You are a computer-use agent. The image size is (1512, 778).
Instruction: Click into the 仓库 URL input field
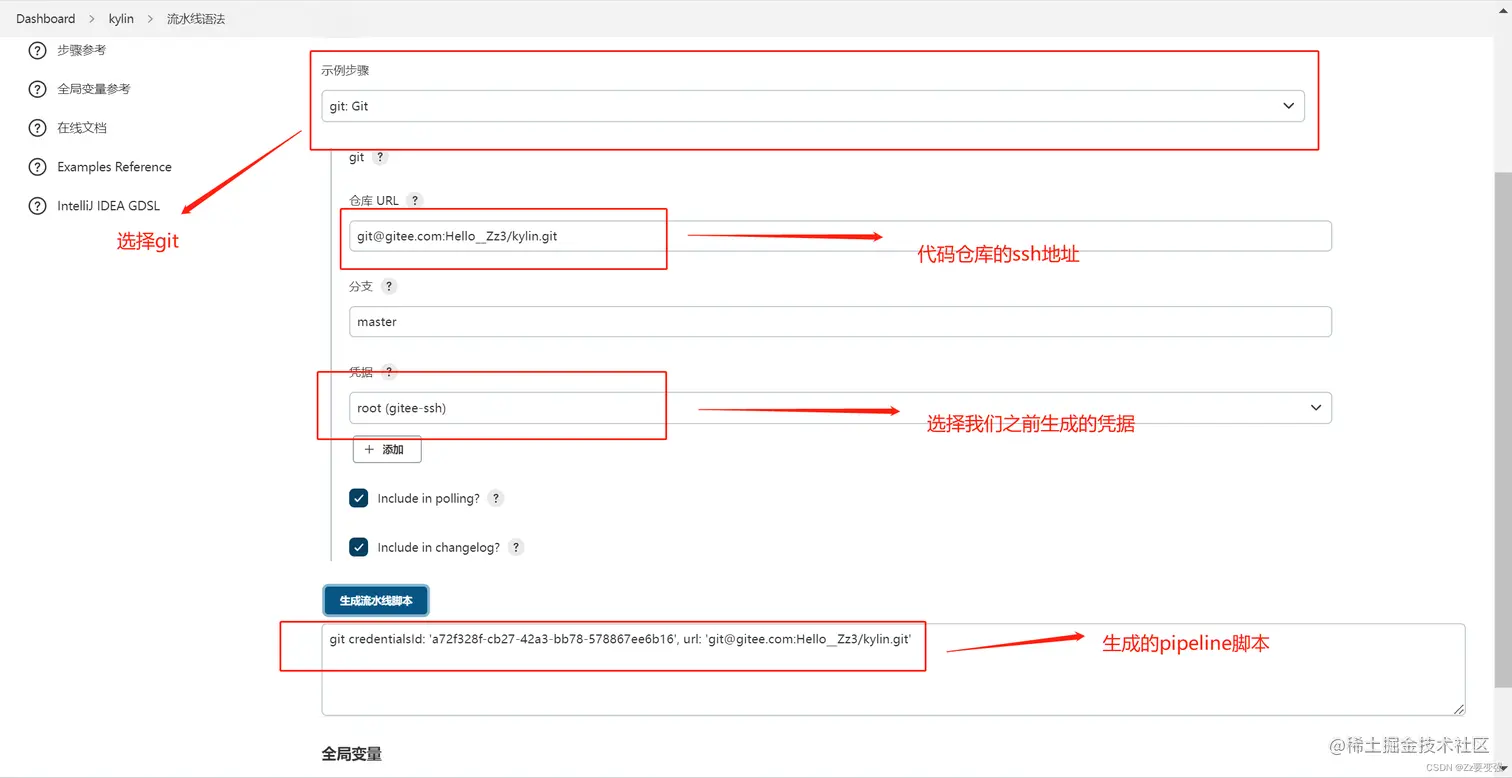point(840,236)
